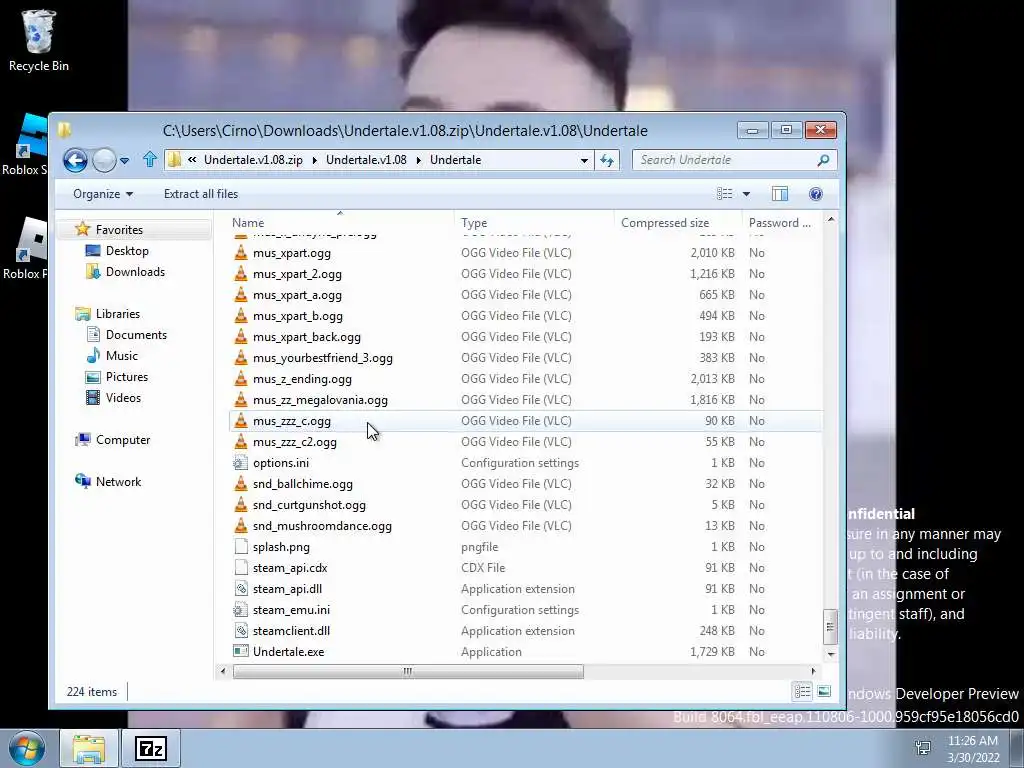Image resolution: width=1024 pixels, height=768 pixels.
Task: Select mus_xpart_a.ogg file
Action: [x=297, y=295]
